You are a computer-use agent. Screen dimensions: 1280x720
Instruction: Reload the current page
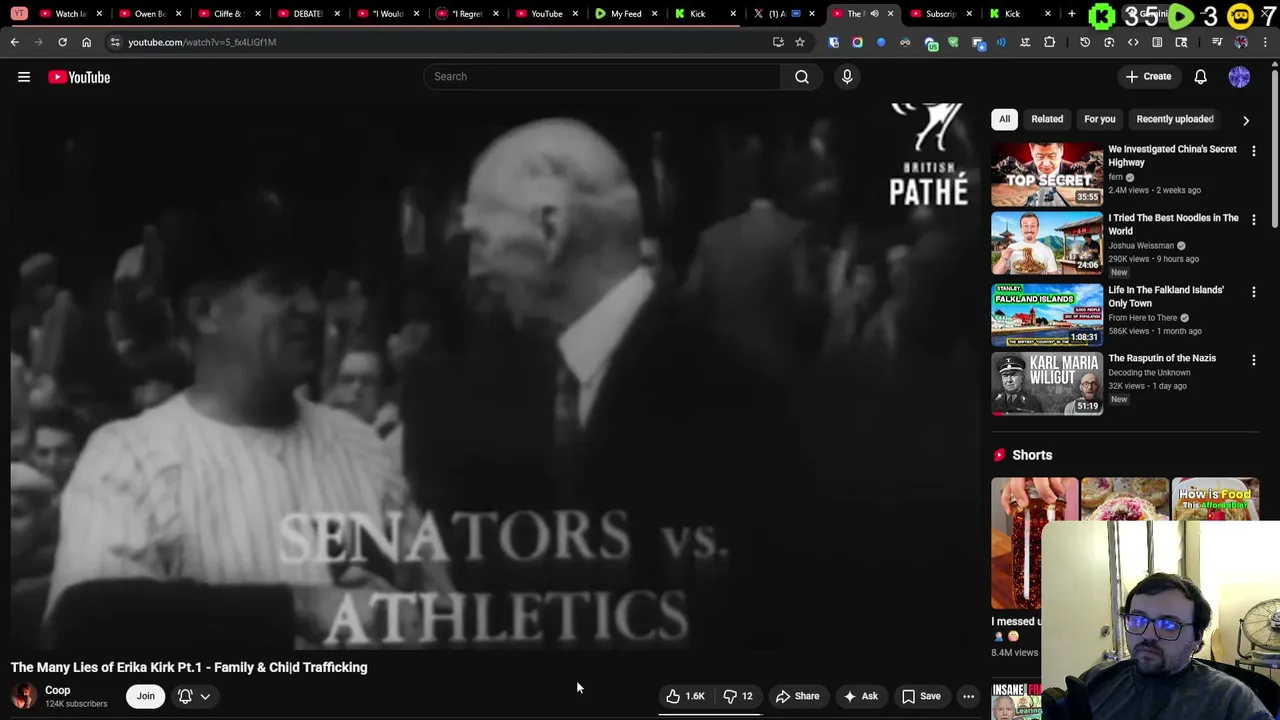coord(62,42)
